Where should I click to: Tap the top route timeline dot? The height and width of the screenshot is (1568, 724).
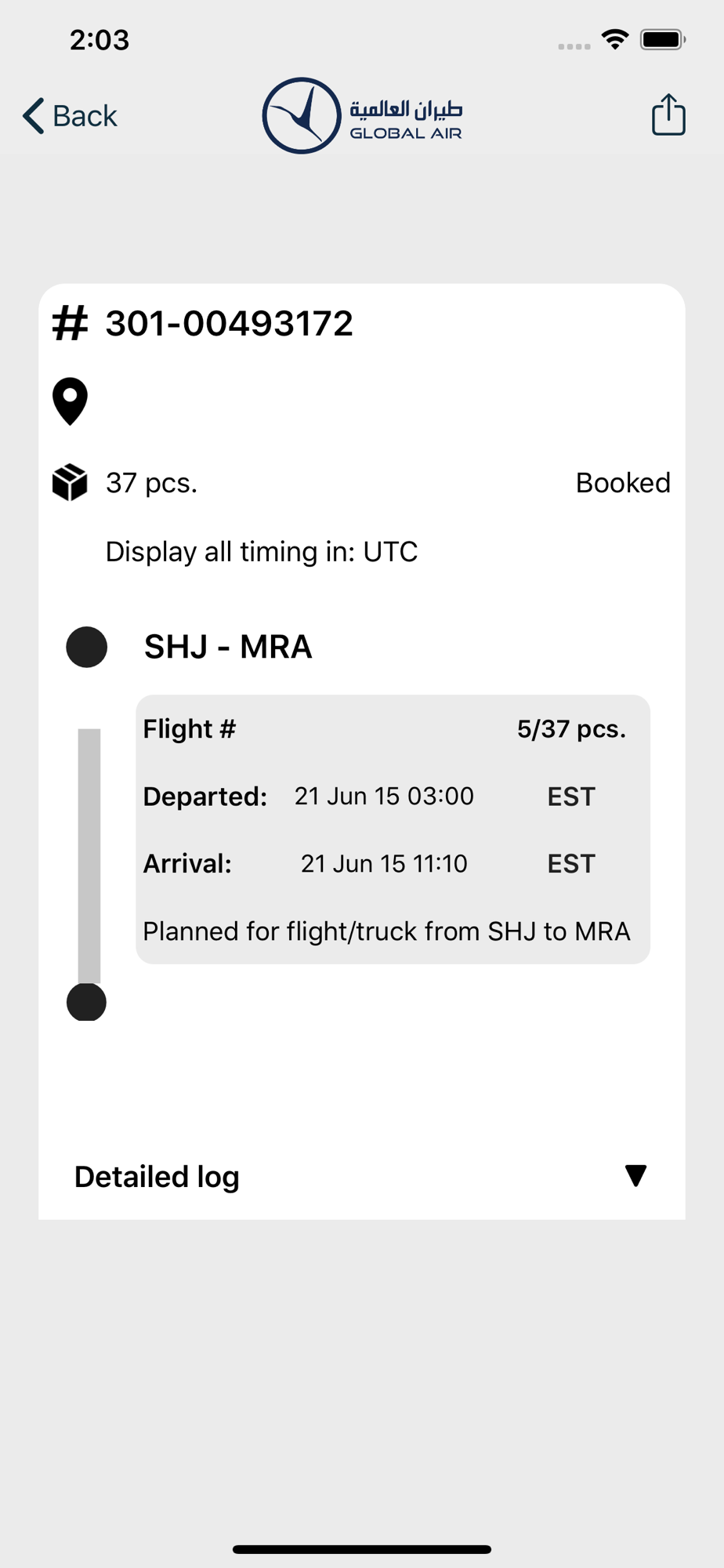87,647
